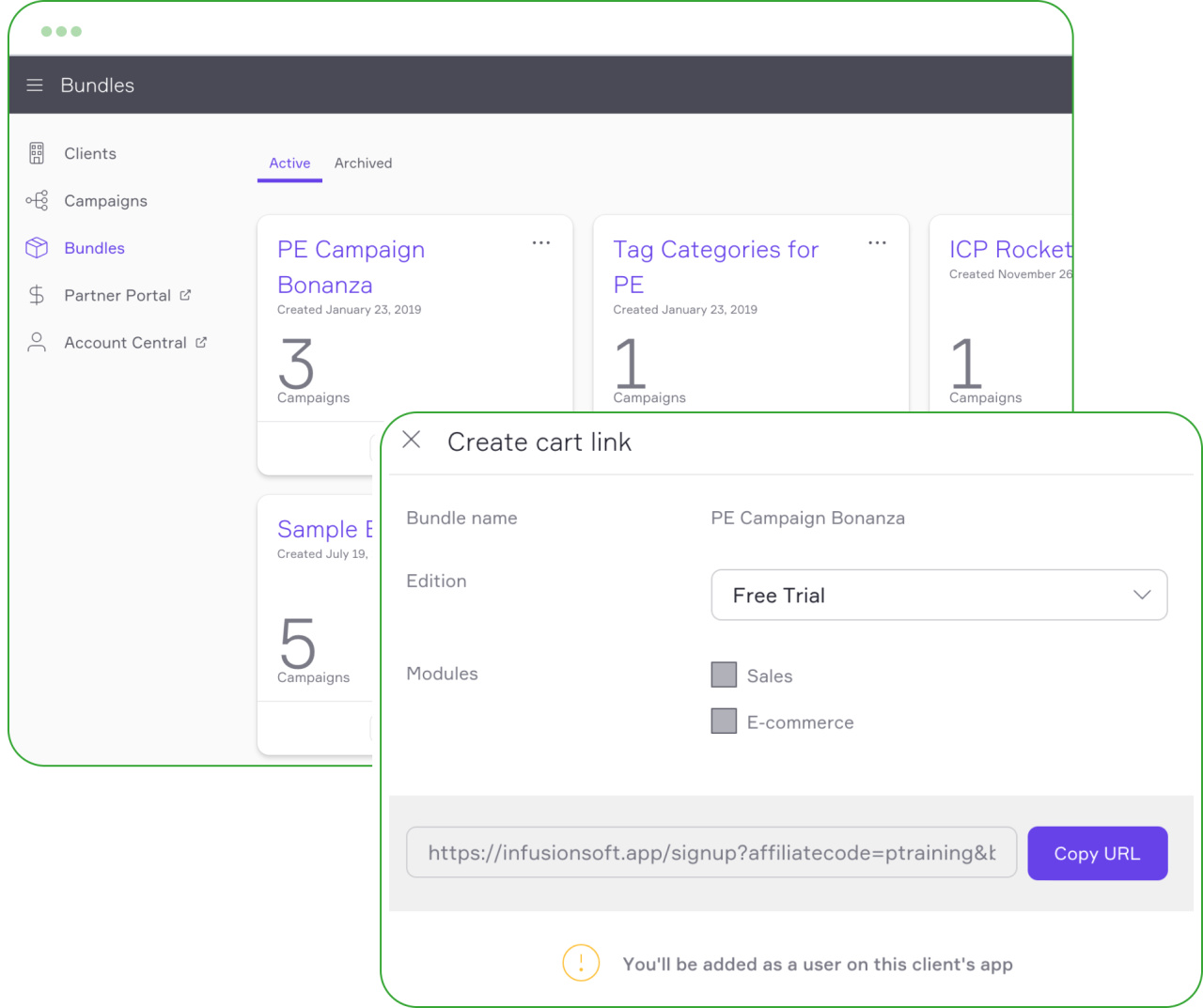1203x1008 pixels.
Task: Click the Bundles page title in header
Action: click(x=98, y=85)
